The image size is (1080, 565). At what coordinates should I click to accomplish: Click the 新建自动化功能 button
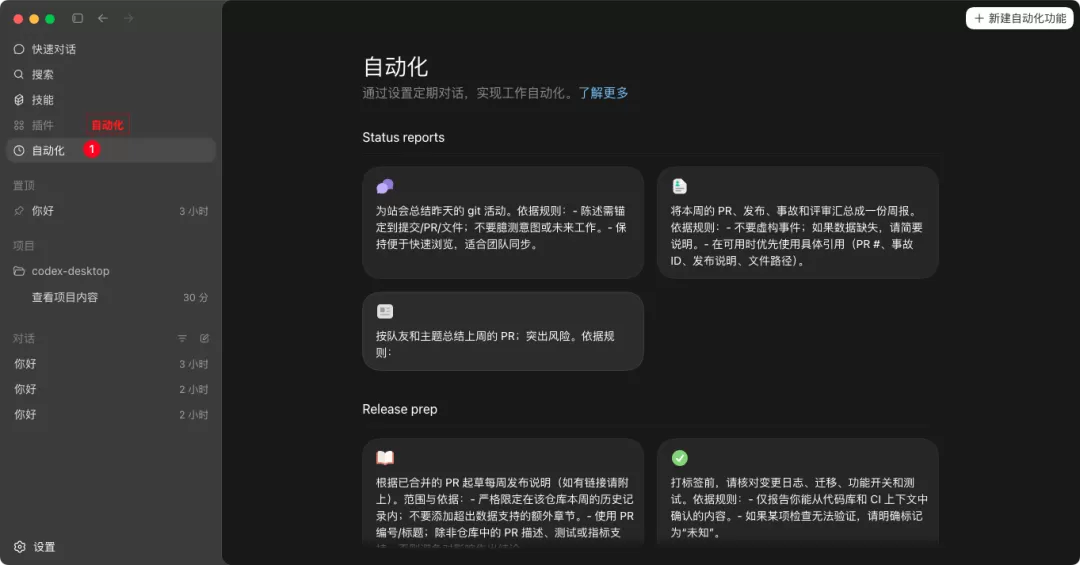[1019, 19]
